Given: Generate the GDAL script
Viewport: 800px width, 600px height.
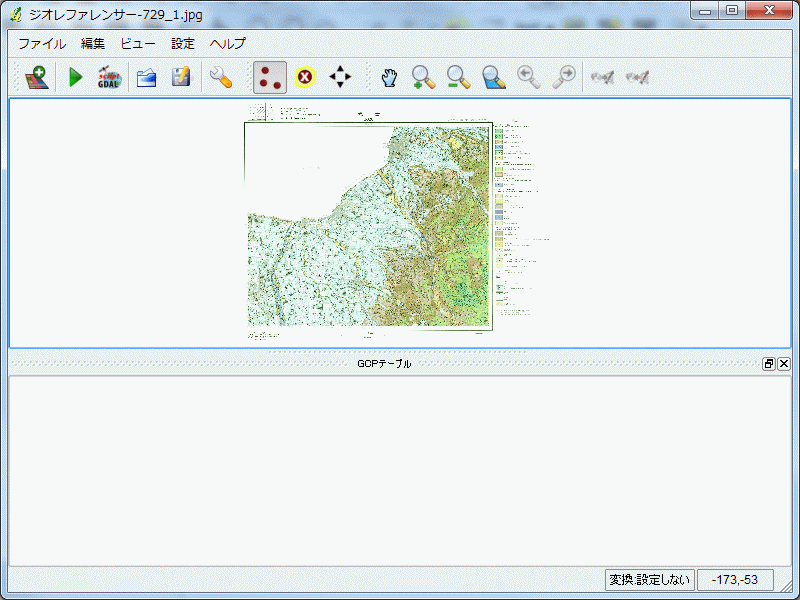Looking at the screenshot, I should [109, 77].
